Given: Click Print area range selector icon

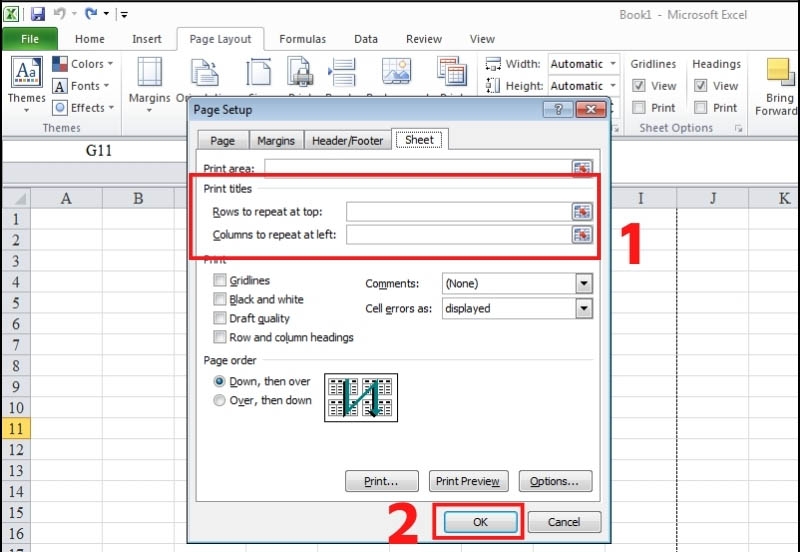Looking at the screenshot, I should coord(582,168).
